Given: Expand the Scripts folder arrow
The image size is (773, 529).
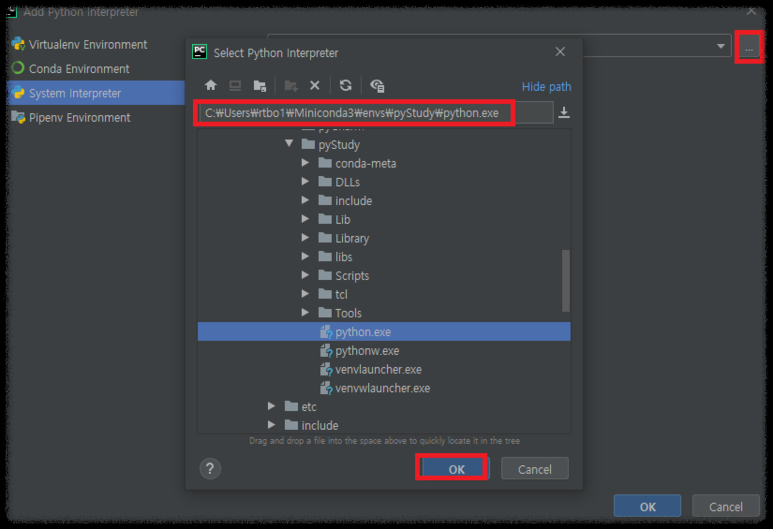Looking at the screenshot, I should point(305,275).
